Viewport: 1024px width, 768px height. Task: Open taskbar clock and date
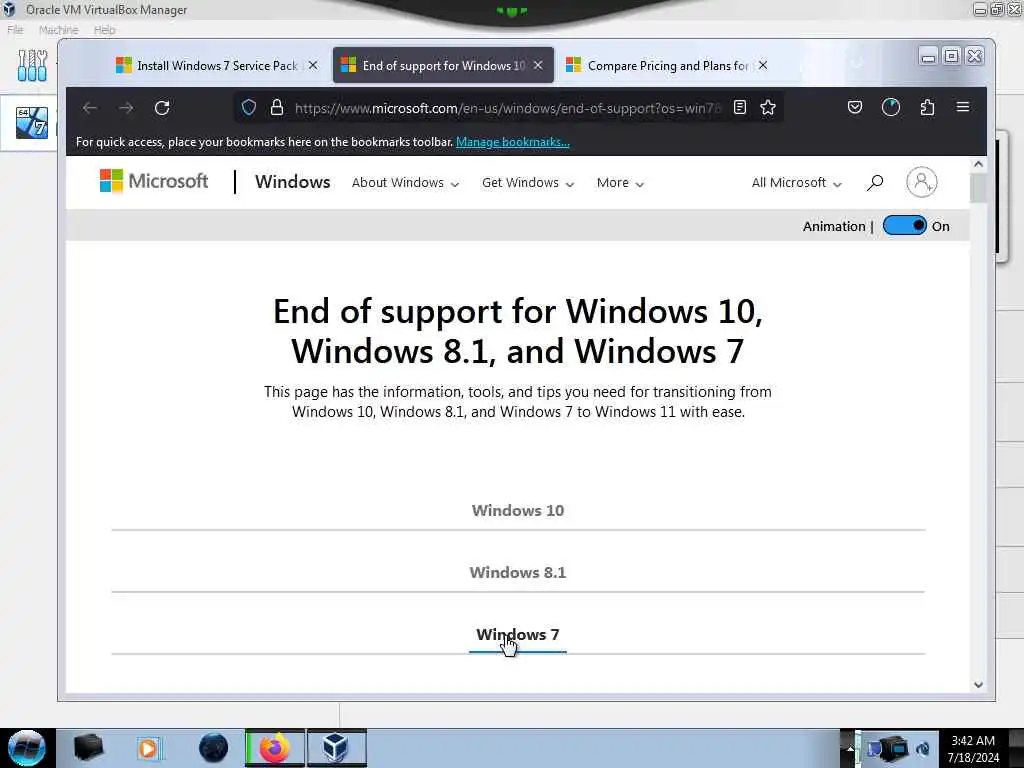pyautogui.click(x=973, y=749)
